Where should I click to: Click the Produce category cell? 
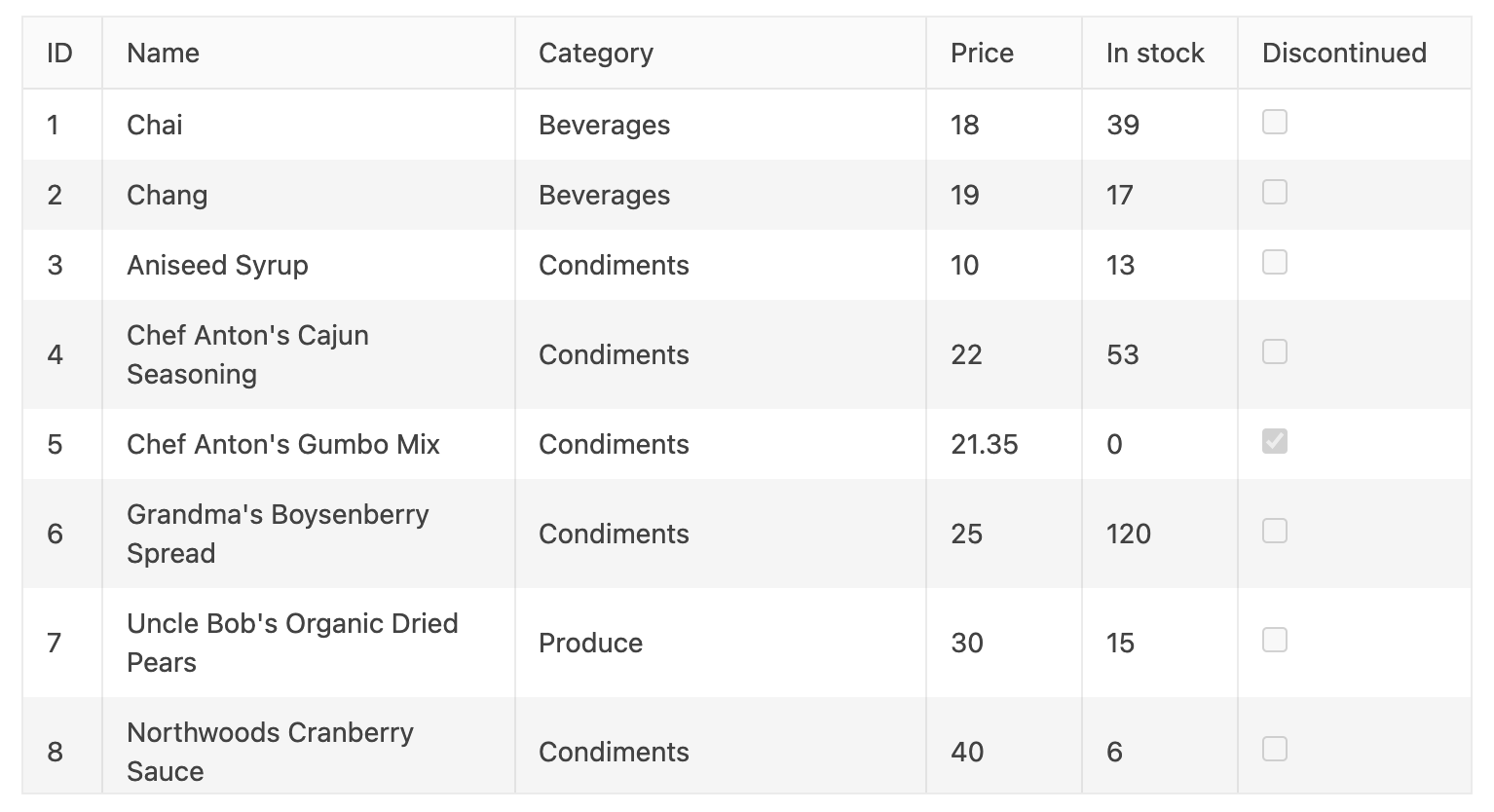coord(591,644)
